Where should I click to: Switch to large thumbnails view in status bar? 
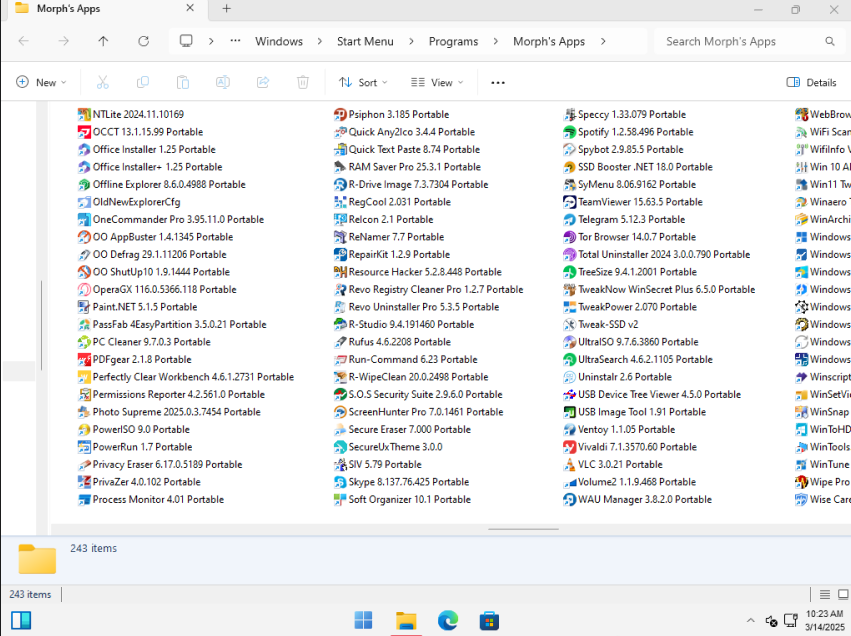(x=843, y=594)
